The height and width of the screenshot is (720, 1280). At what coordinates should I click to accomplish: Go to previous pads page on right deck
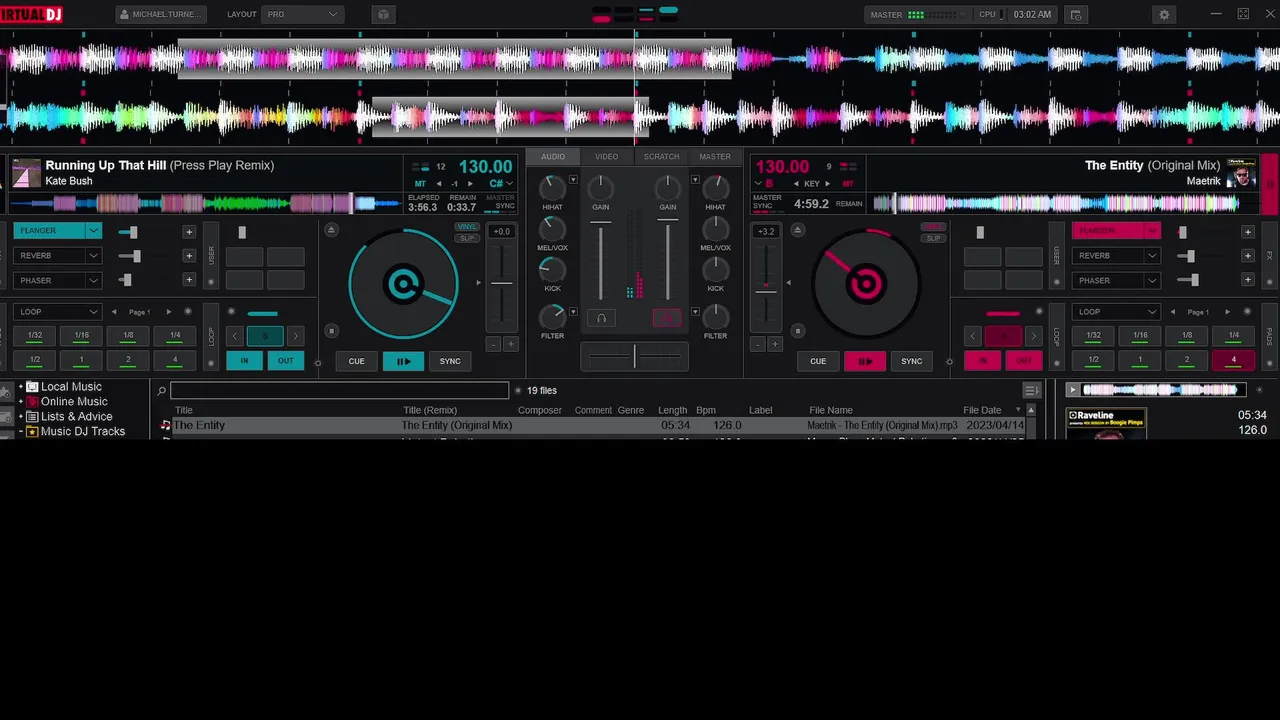pyautogui.click(x=1173, y=312)
